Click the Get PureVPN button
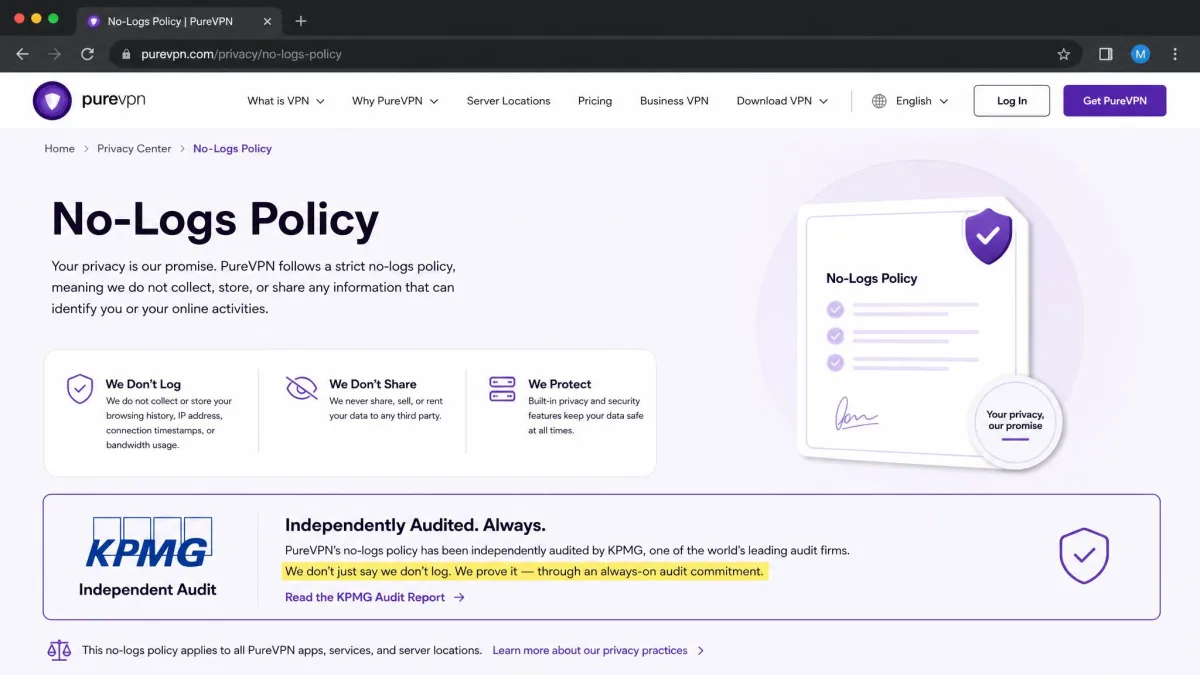The height and width of the screenshot is (675, 1200). coord(1115,101)
